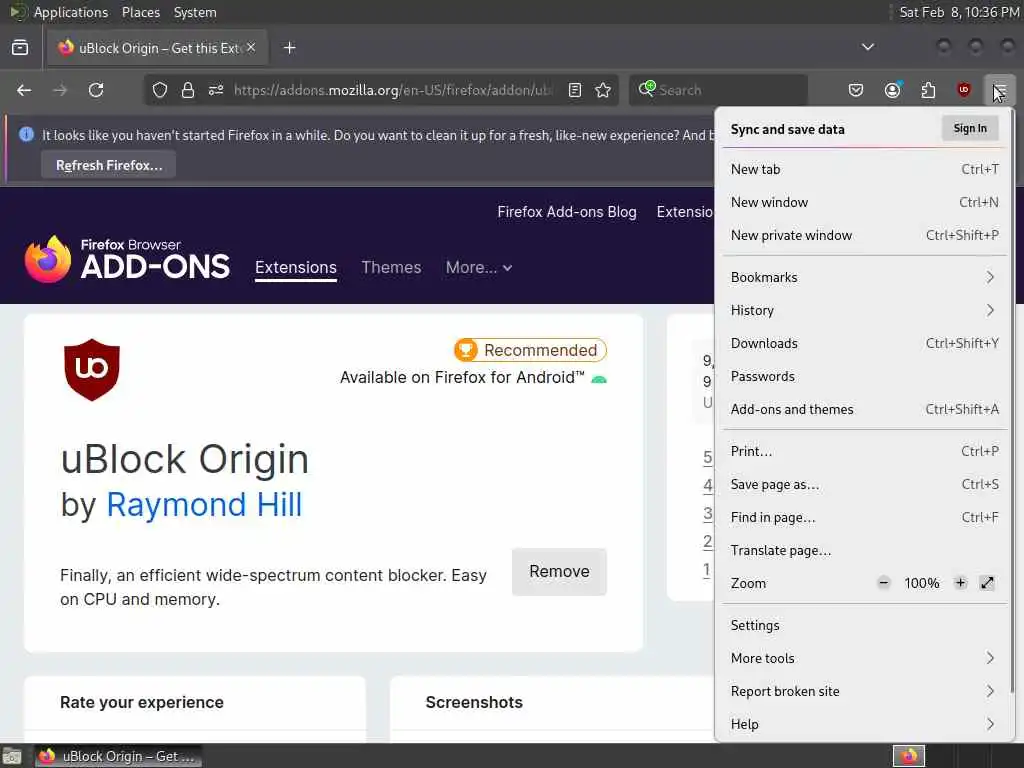Open site permissions icon in URL bar

(x=216, y=90)
